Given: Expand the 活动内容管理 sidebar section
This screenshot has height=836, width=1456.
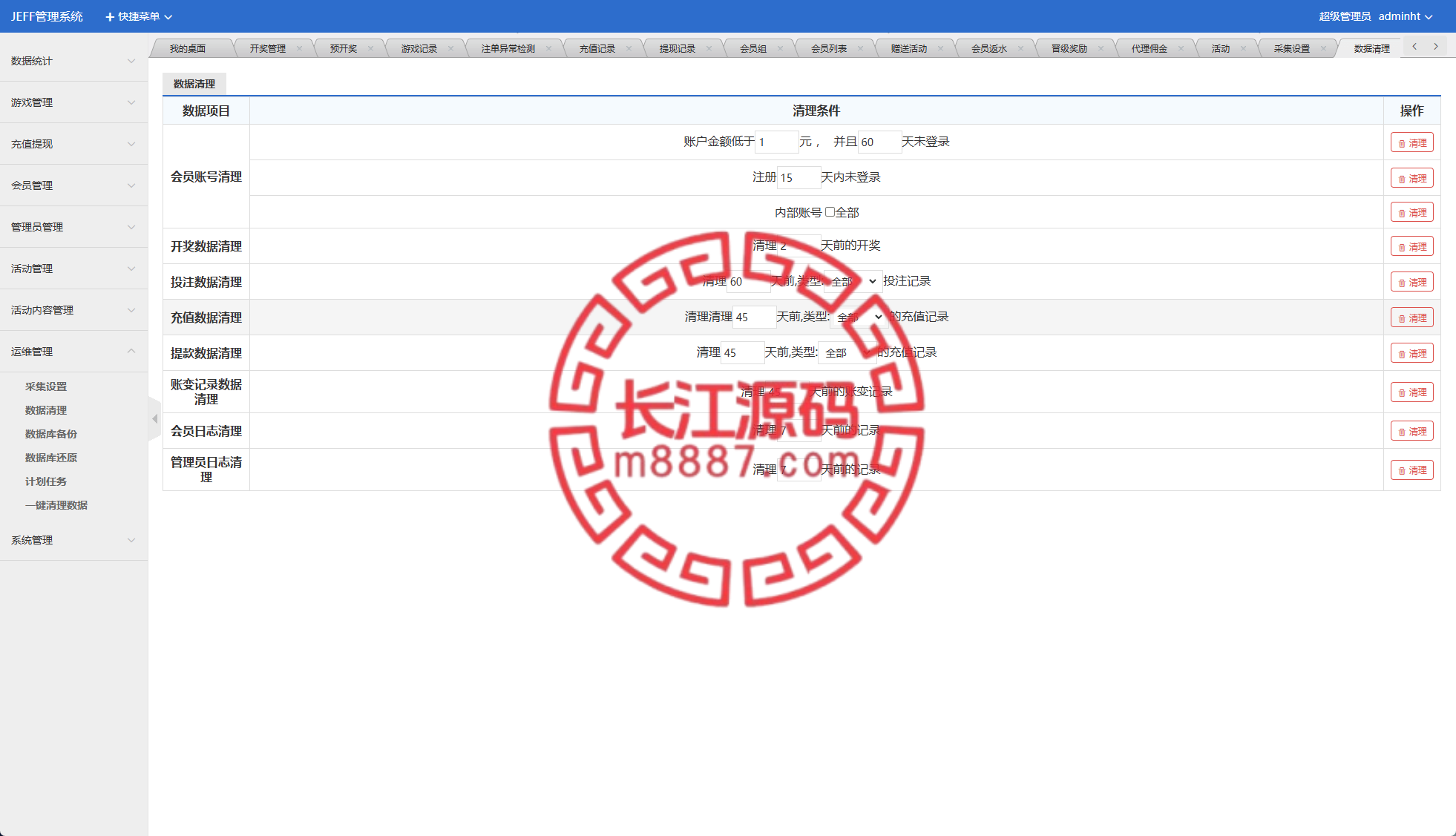Looking at the screenshot, I should [73, 310].
